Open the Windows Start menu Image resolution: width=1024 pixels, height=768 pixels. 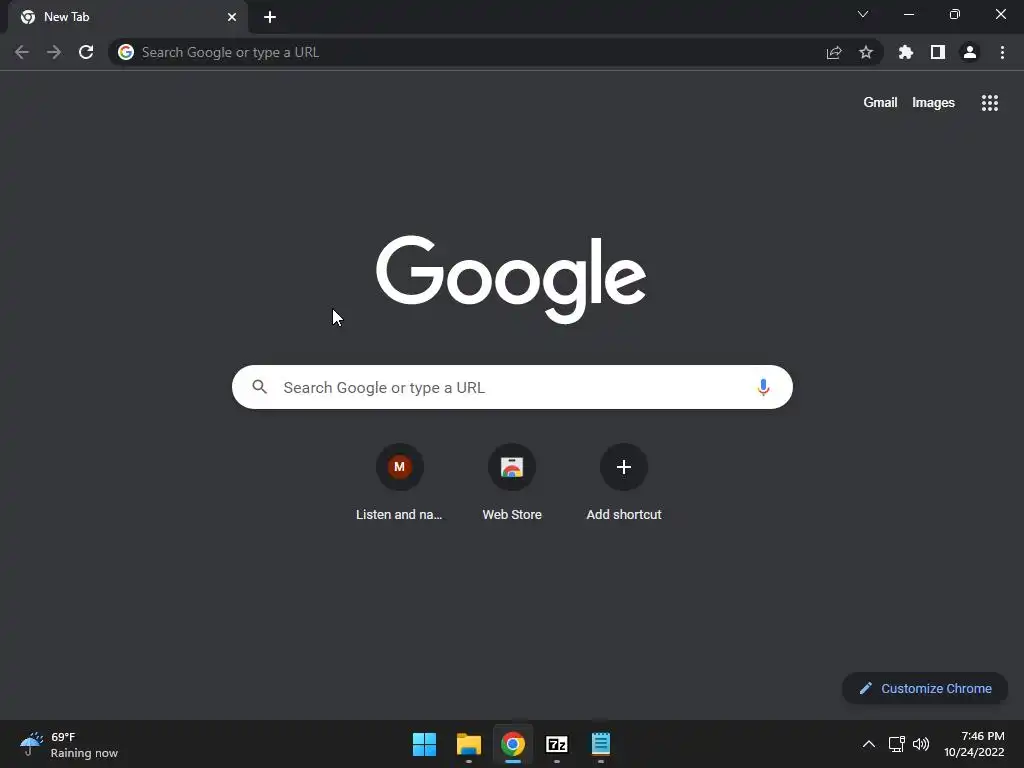pyautogui.click(x=424, y=744)
